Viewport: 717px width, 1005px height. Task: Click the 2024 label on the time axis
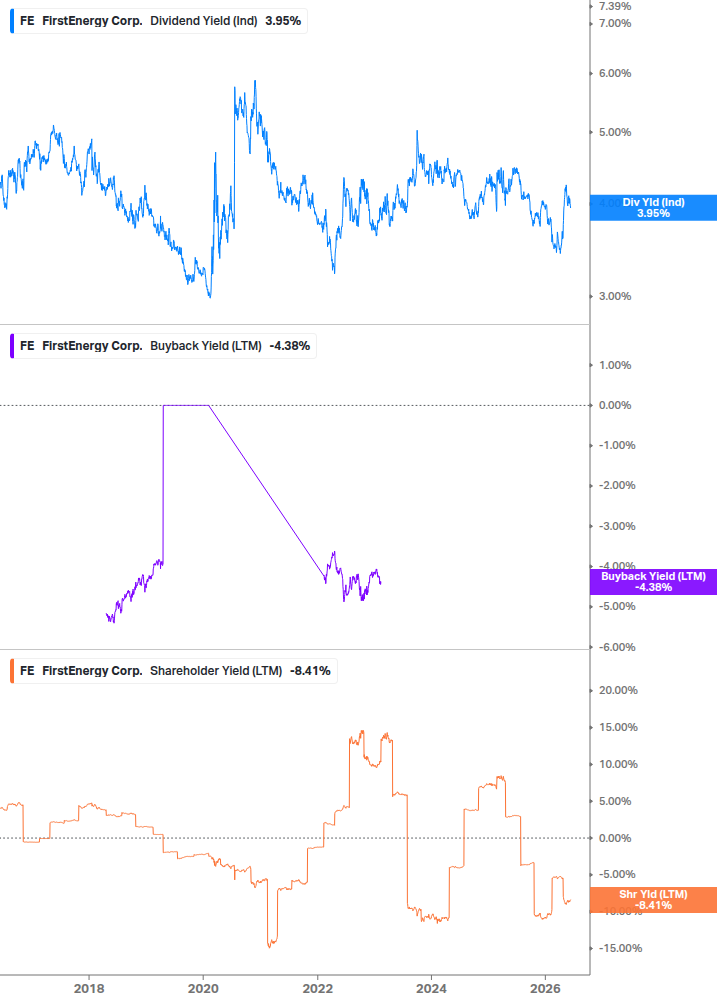431,988
